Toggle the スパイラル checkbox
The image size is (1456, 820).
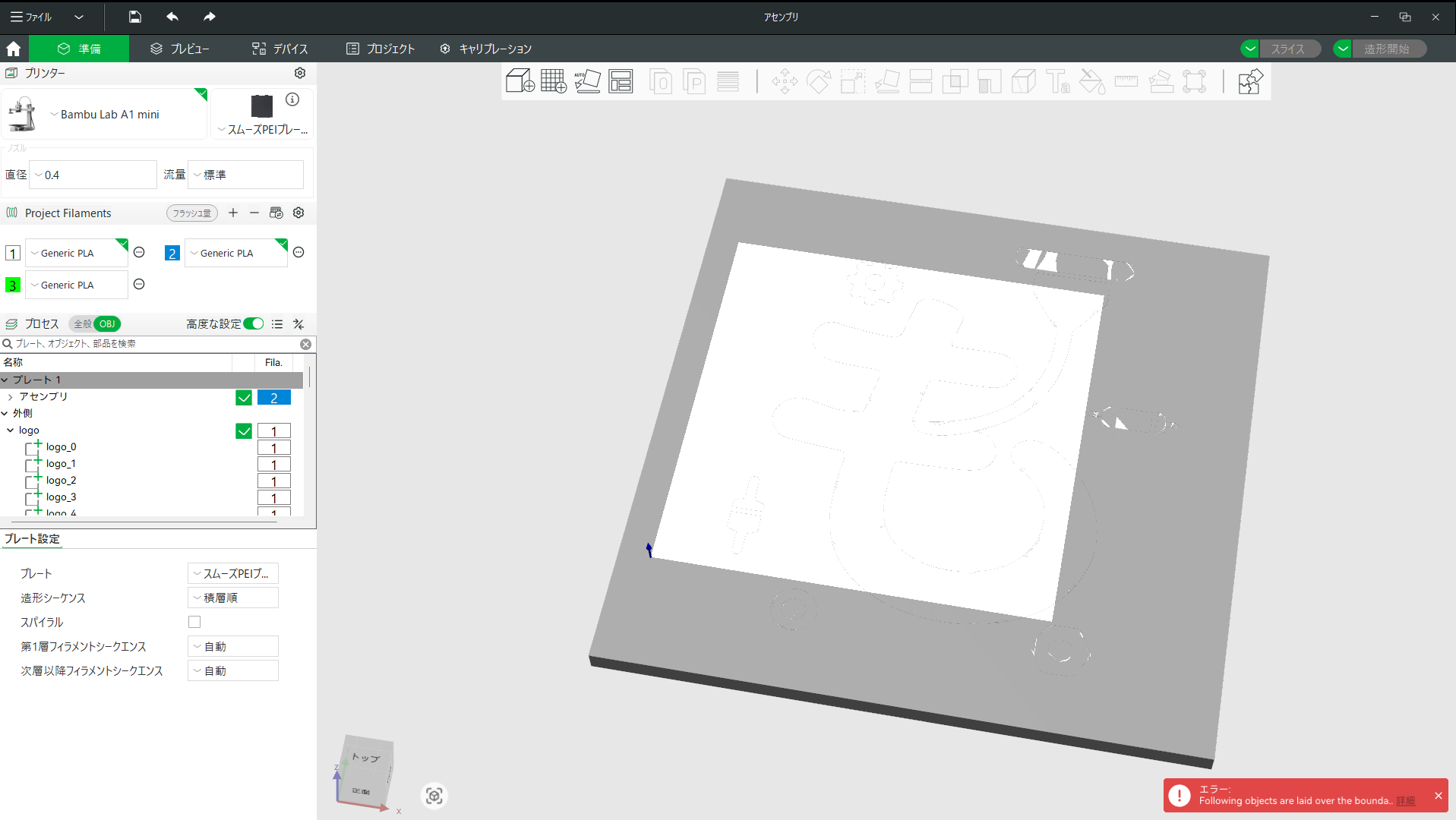click(x=194, y=622)
